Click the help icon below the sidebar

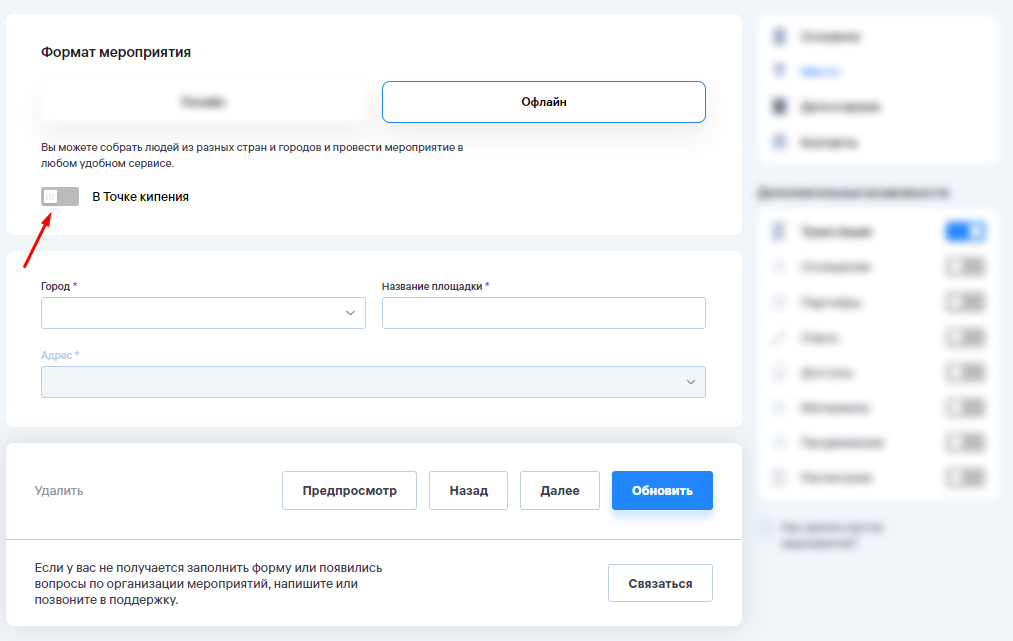(766, 527)
